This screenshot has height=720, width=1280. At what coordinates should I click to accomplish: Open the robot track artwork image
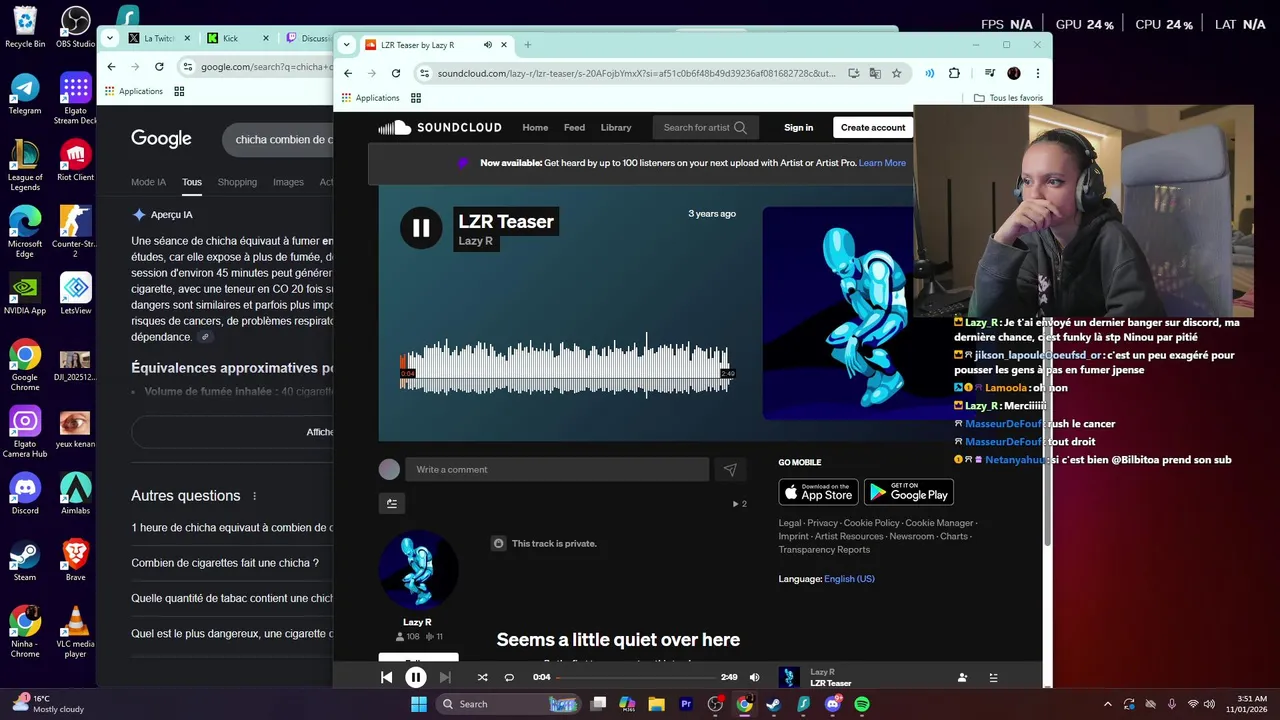[x=838, y=314]
